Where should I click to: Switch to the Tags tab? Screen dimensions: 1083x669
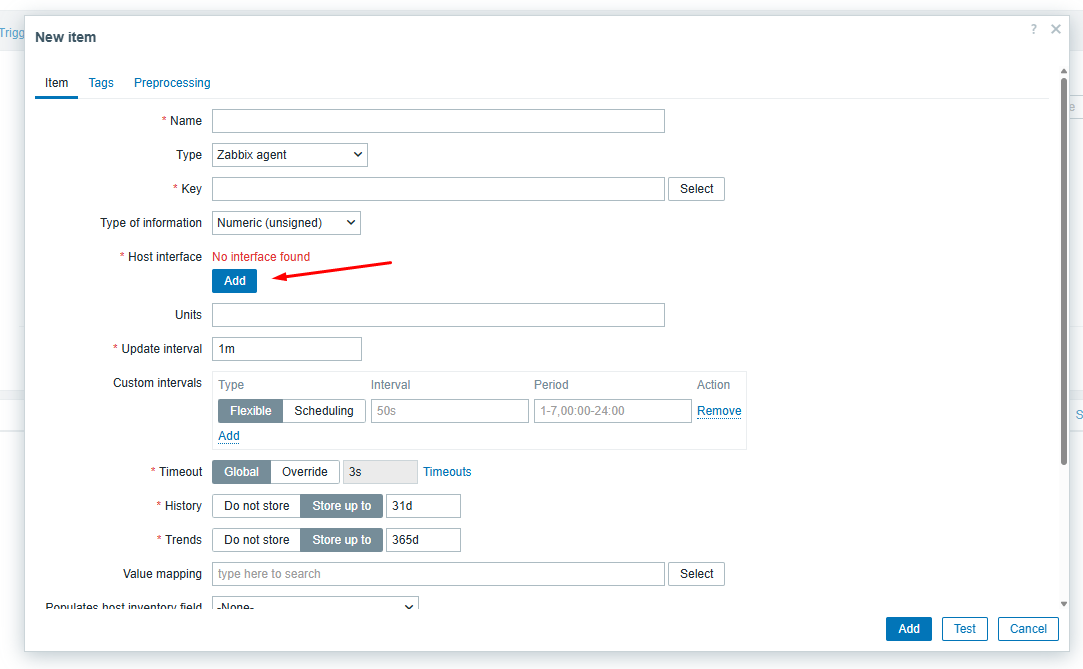point(101,83)
